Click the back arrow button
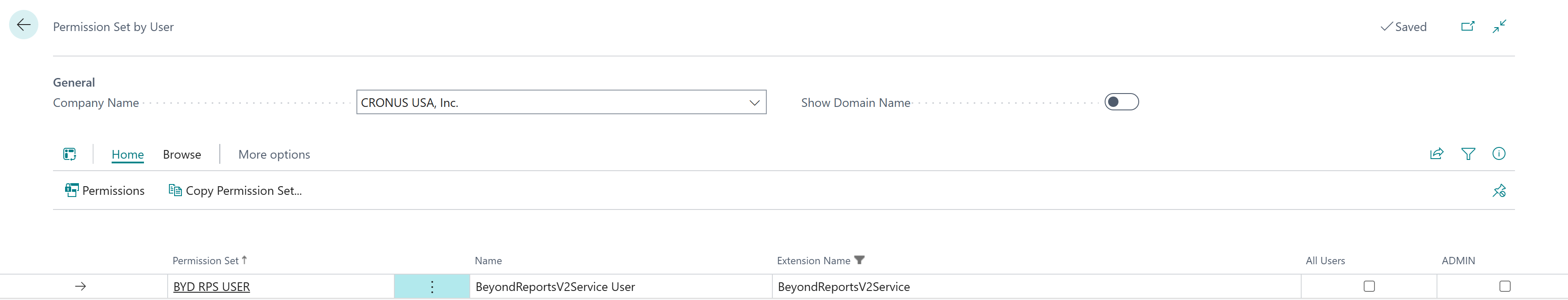The width and height of the screenshot is (1568, 300). coord(24,25)
